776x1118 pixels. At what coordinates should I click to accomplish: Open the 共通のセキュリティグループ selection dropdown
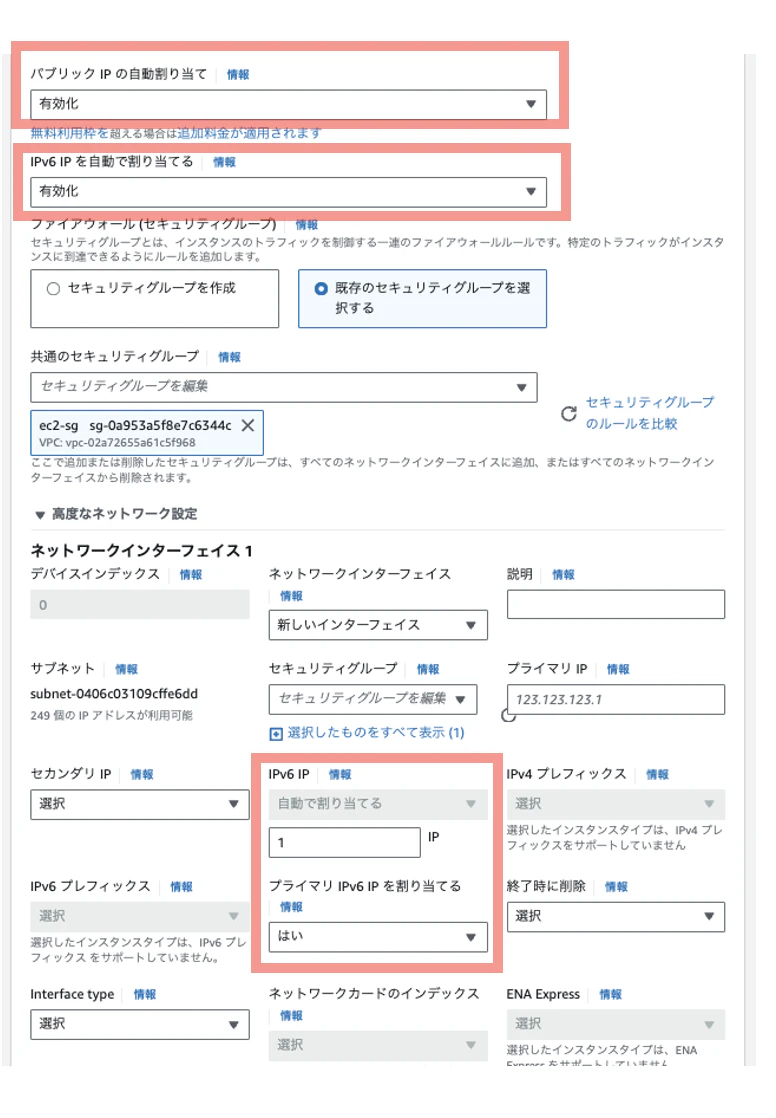284,387
